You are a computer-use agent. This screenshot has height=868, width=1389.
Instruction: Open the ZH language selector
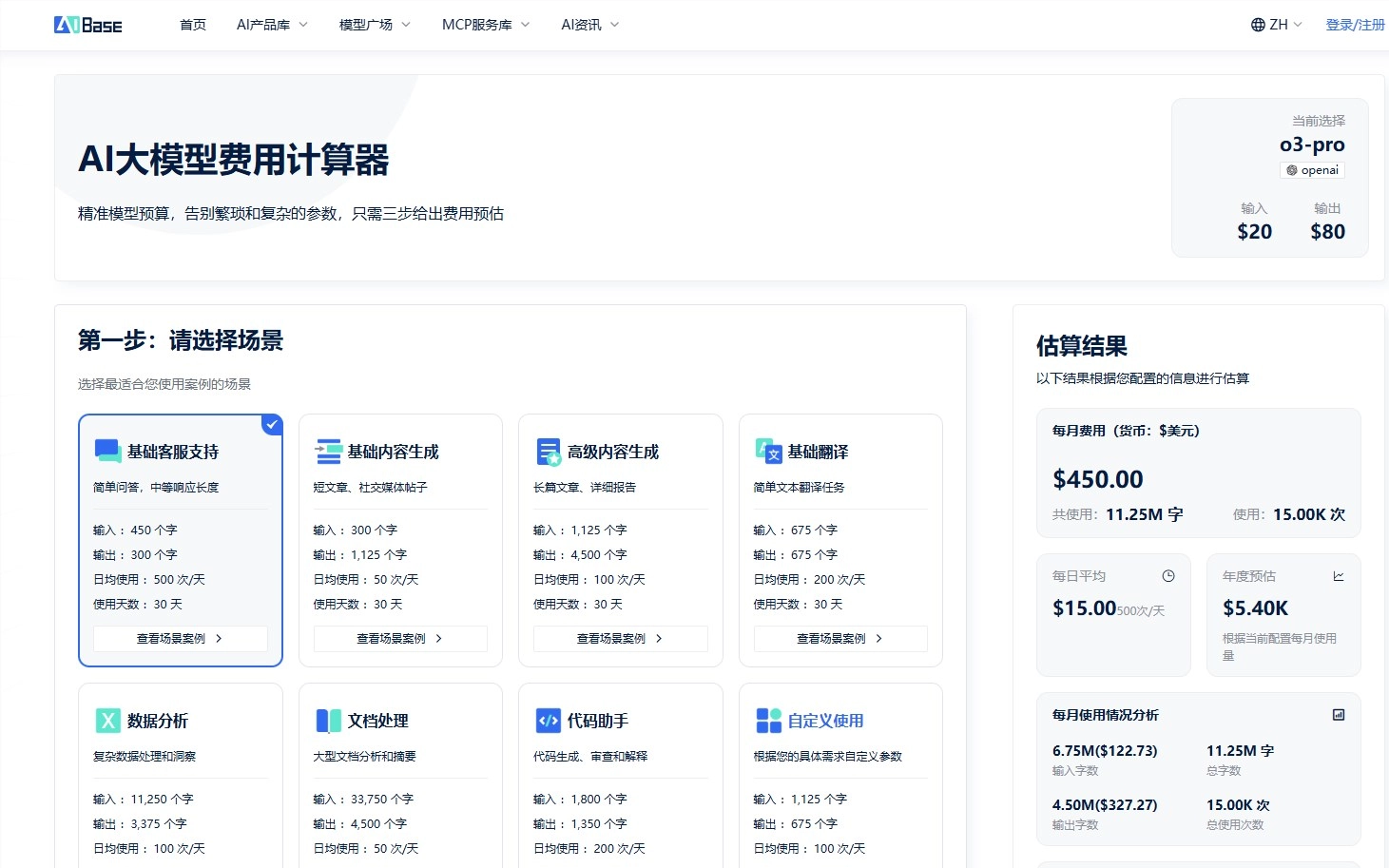click(x=1277, y=25)
